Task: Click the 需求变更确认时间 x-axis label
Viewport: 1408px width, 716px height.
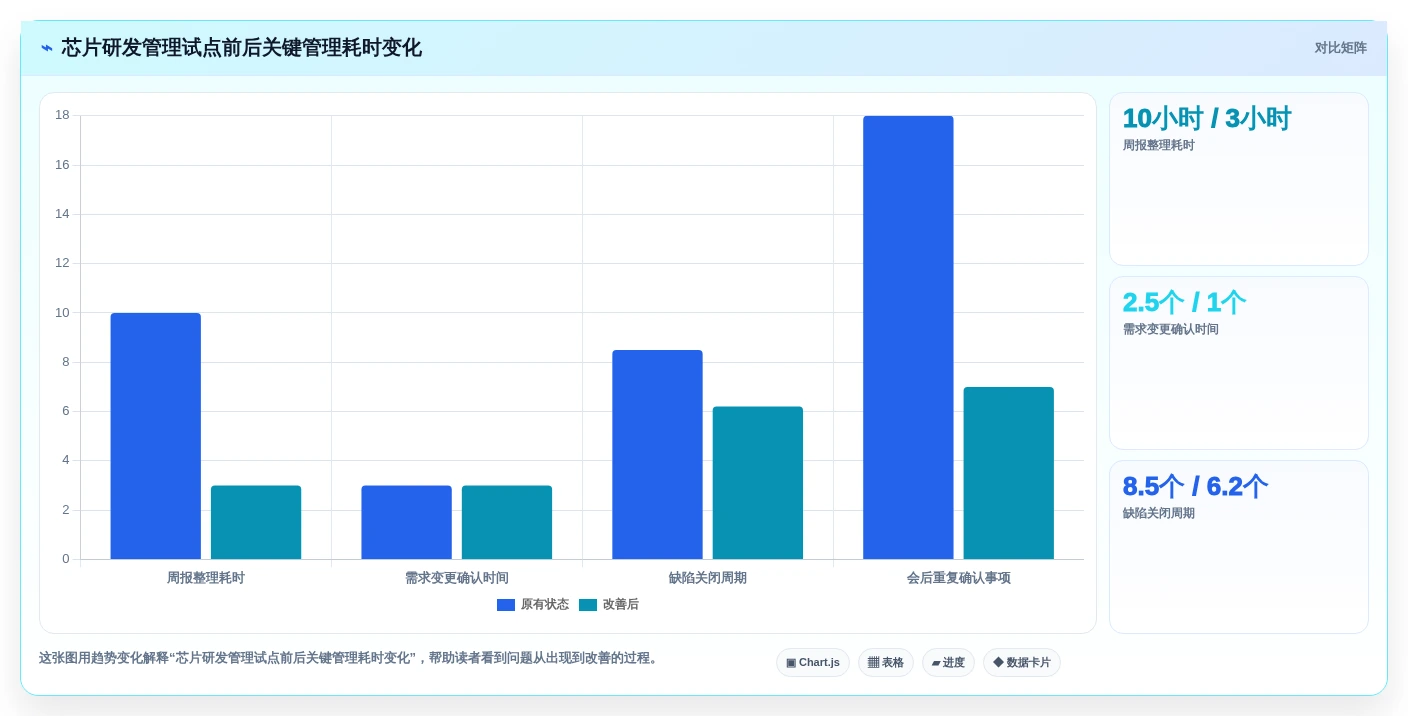Action: click(x=457, y=578)
